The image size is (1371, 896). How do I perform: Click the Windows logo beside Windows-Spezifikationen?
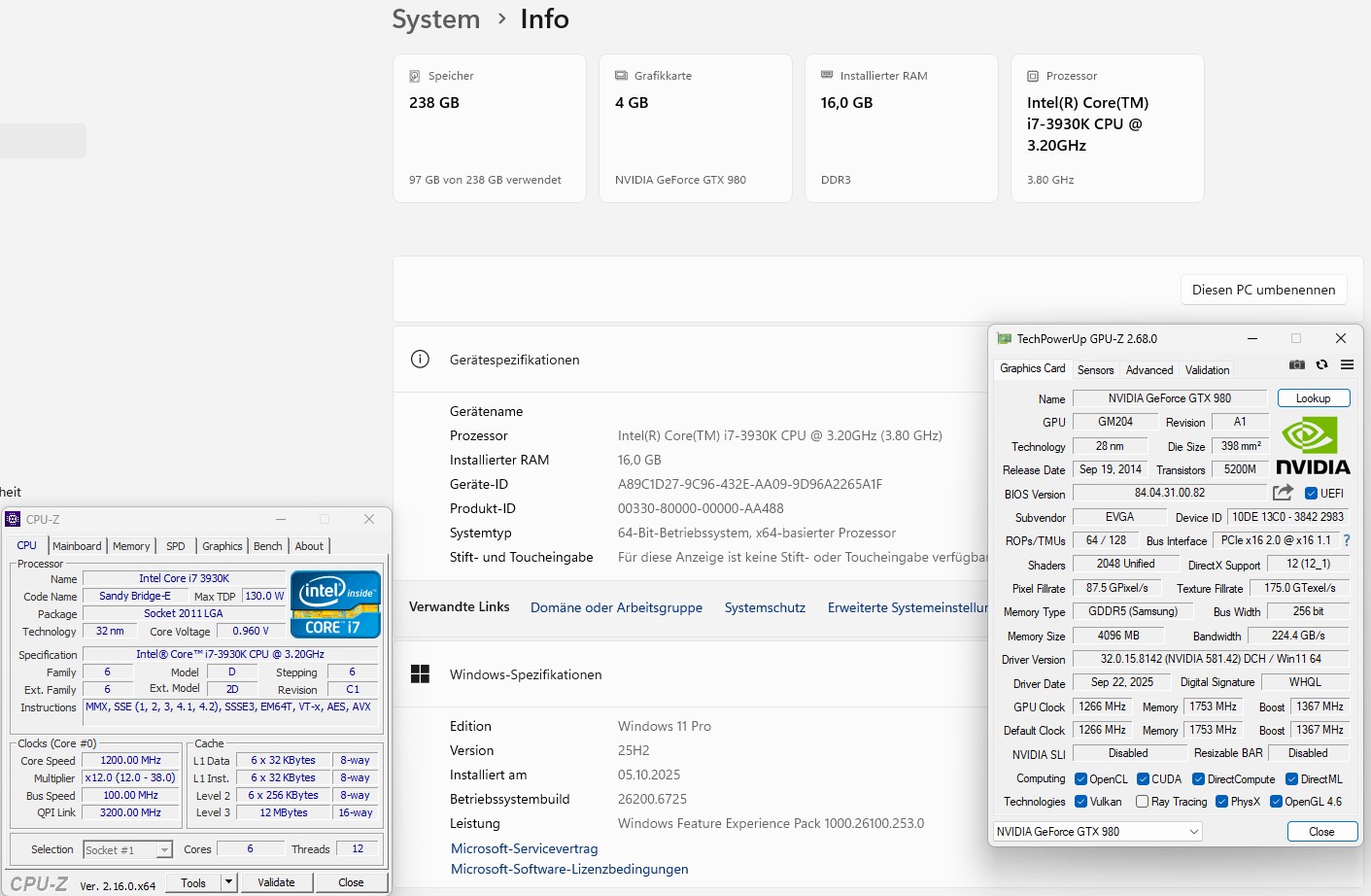(x=420, y=674)
